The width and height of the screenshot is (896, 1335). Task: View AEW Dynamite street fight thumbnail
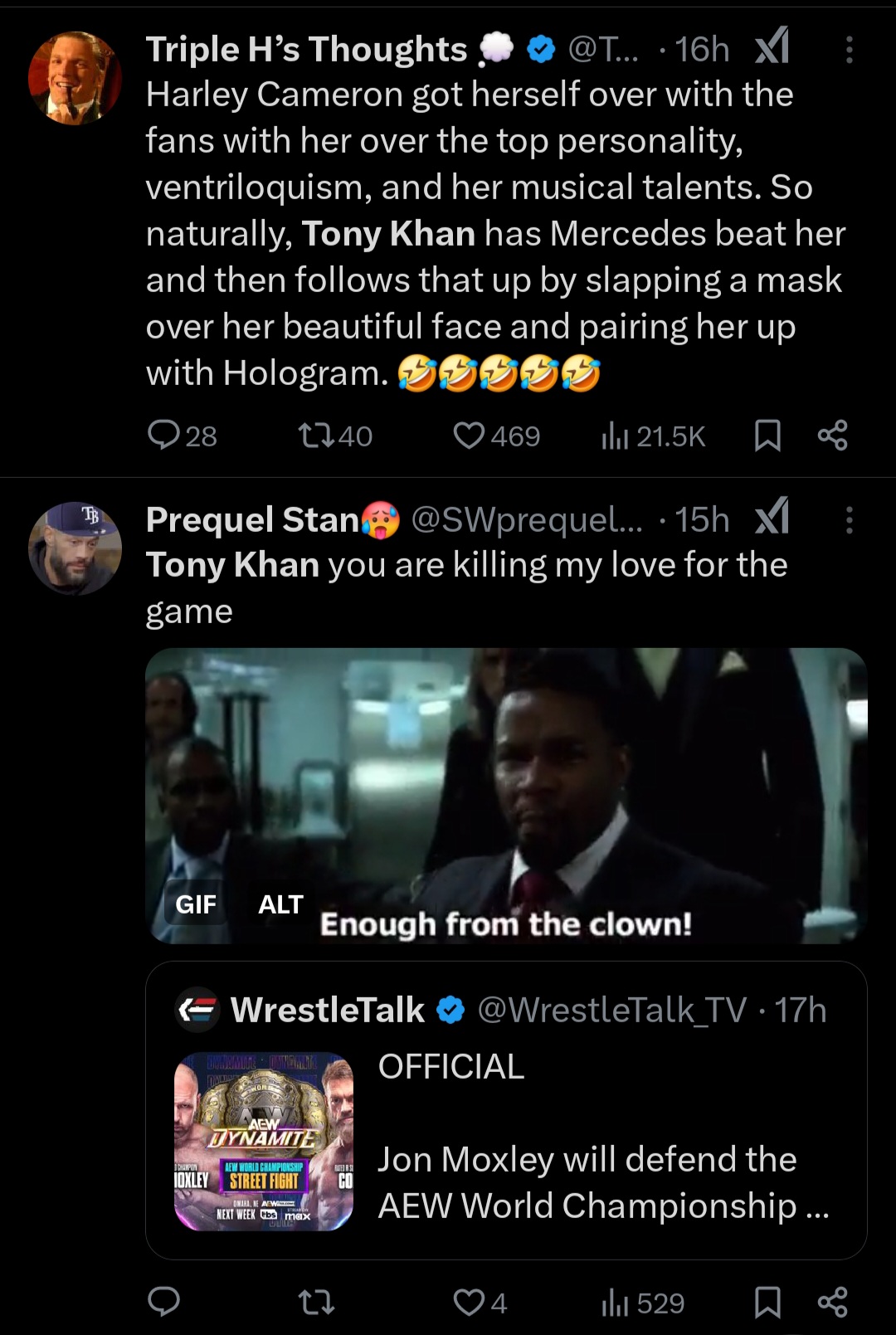(264, 1141)
